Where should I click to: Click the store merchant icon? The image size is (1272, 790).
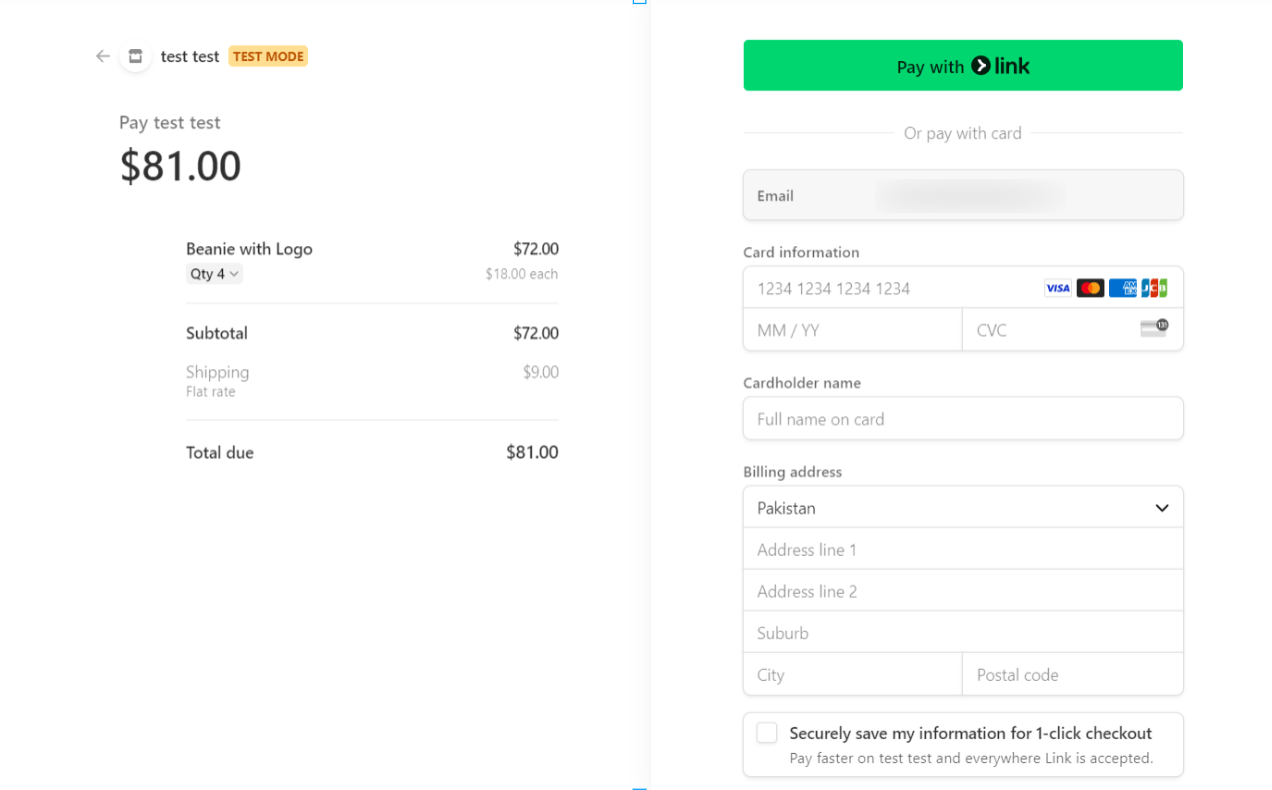(x=136, y=56)
